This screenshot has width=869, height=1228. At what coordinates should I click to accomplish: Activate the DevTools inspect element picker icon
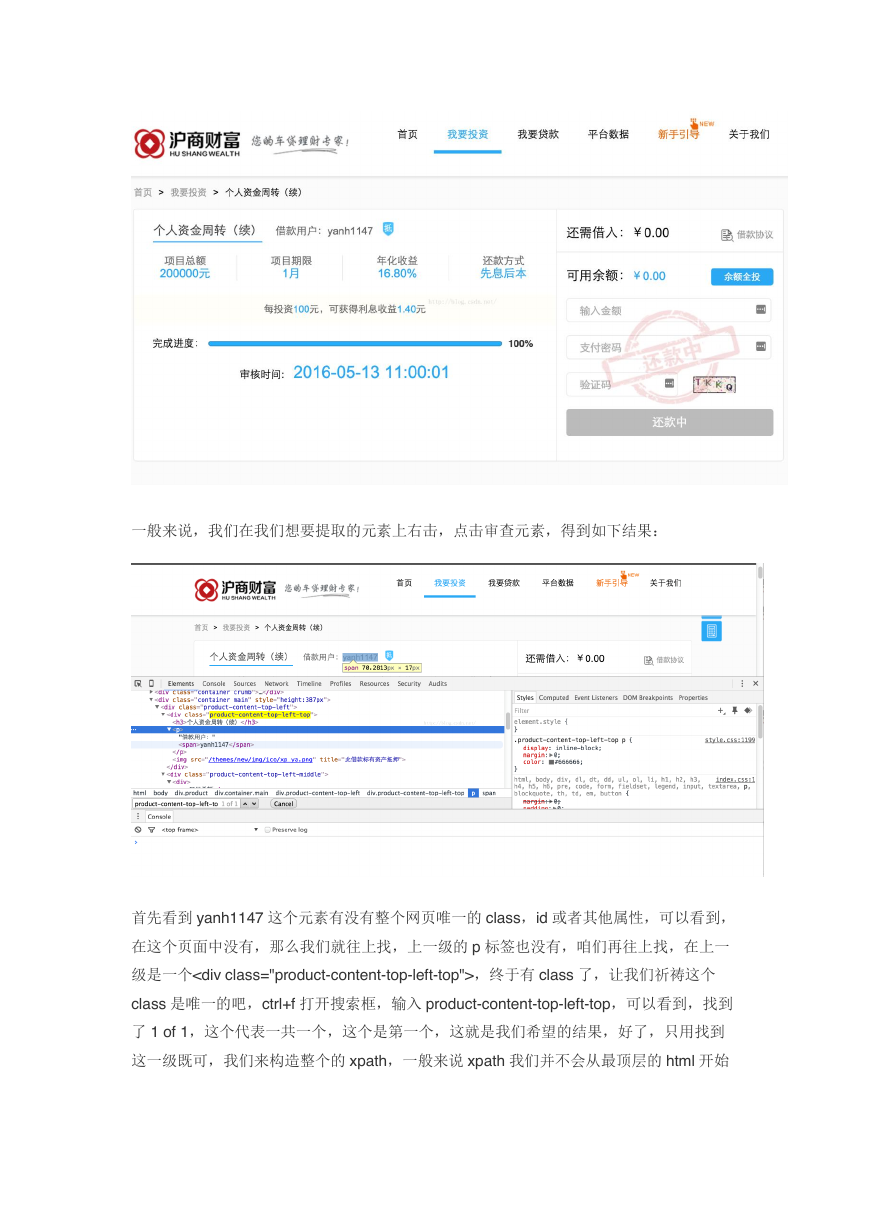pyautogui.click(x=138, y=683)
